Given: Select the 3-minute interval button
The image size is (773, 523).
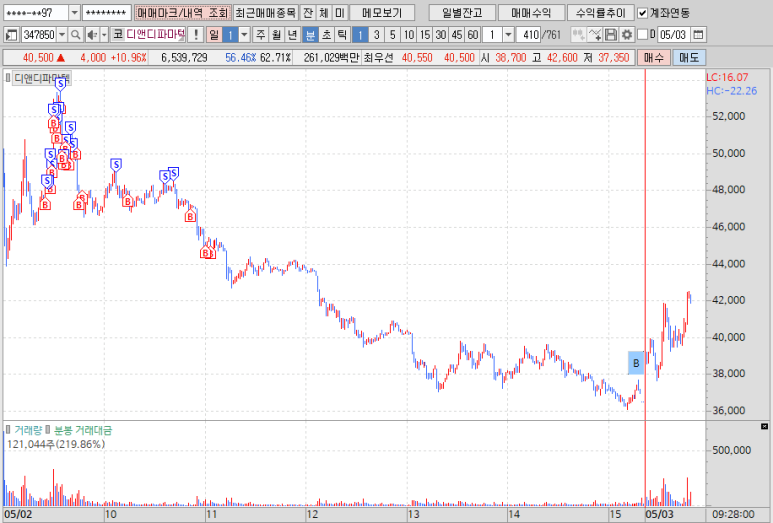Looking at the screenshot, I should coord(377,35).
